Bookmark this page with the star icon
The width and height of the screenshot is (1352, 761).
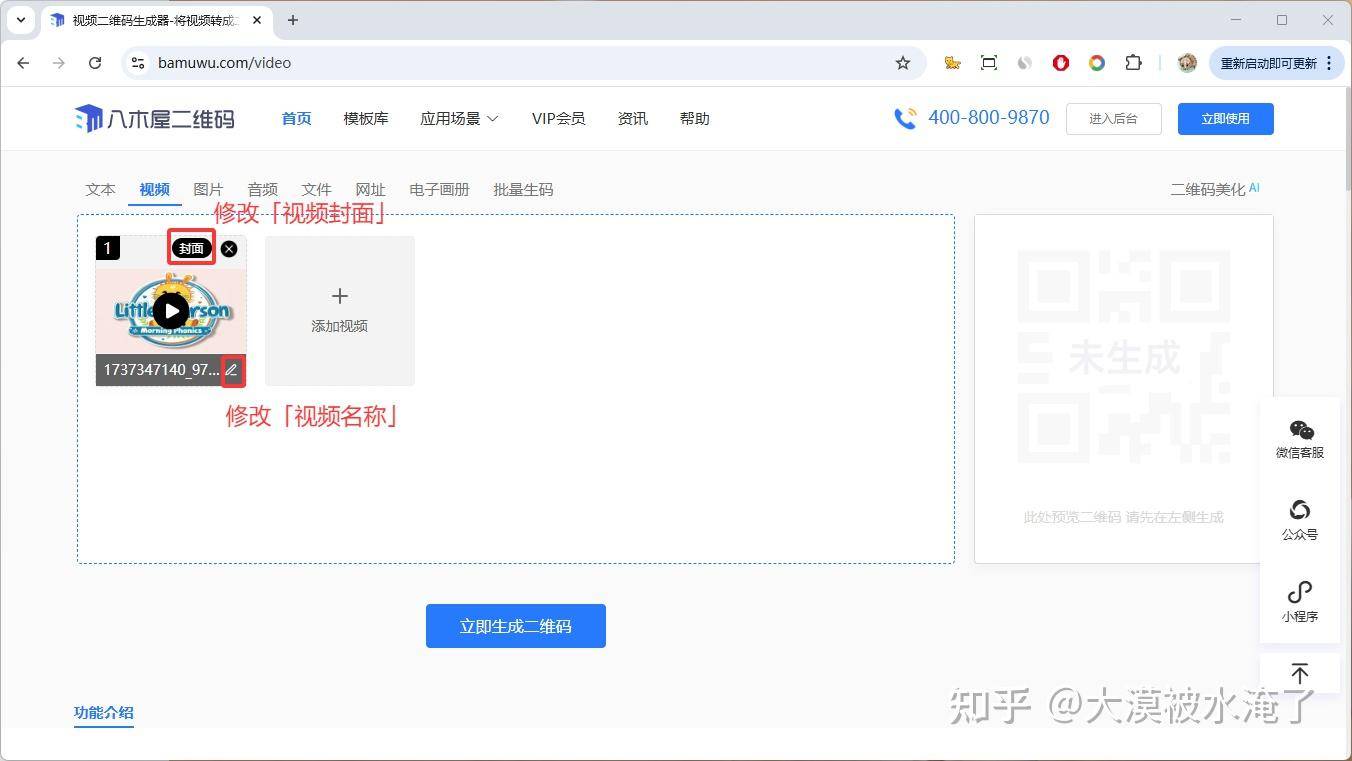click(903, 63)
